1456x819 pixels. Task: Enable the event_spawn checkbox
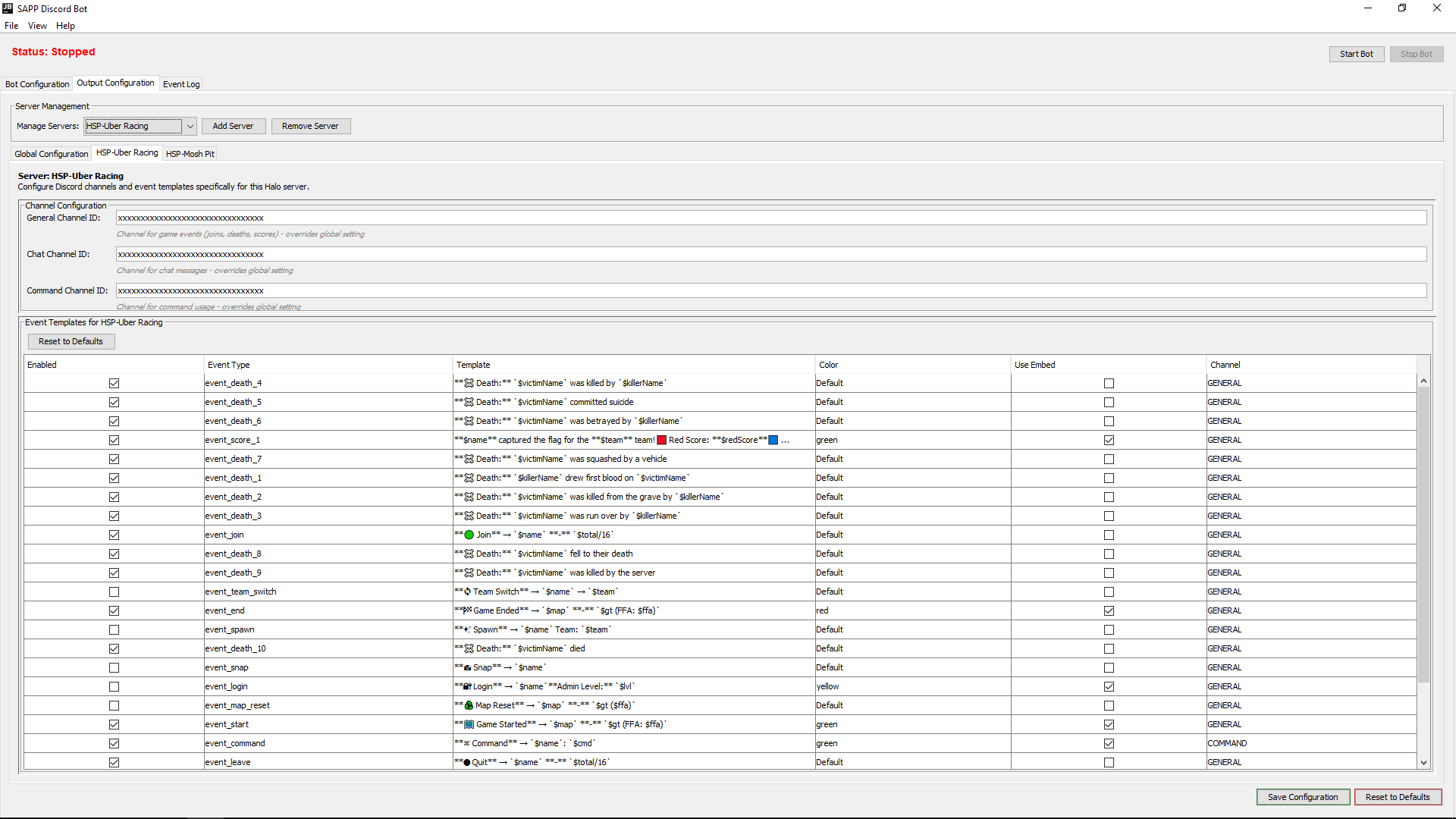tap(114, 629)
